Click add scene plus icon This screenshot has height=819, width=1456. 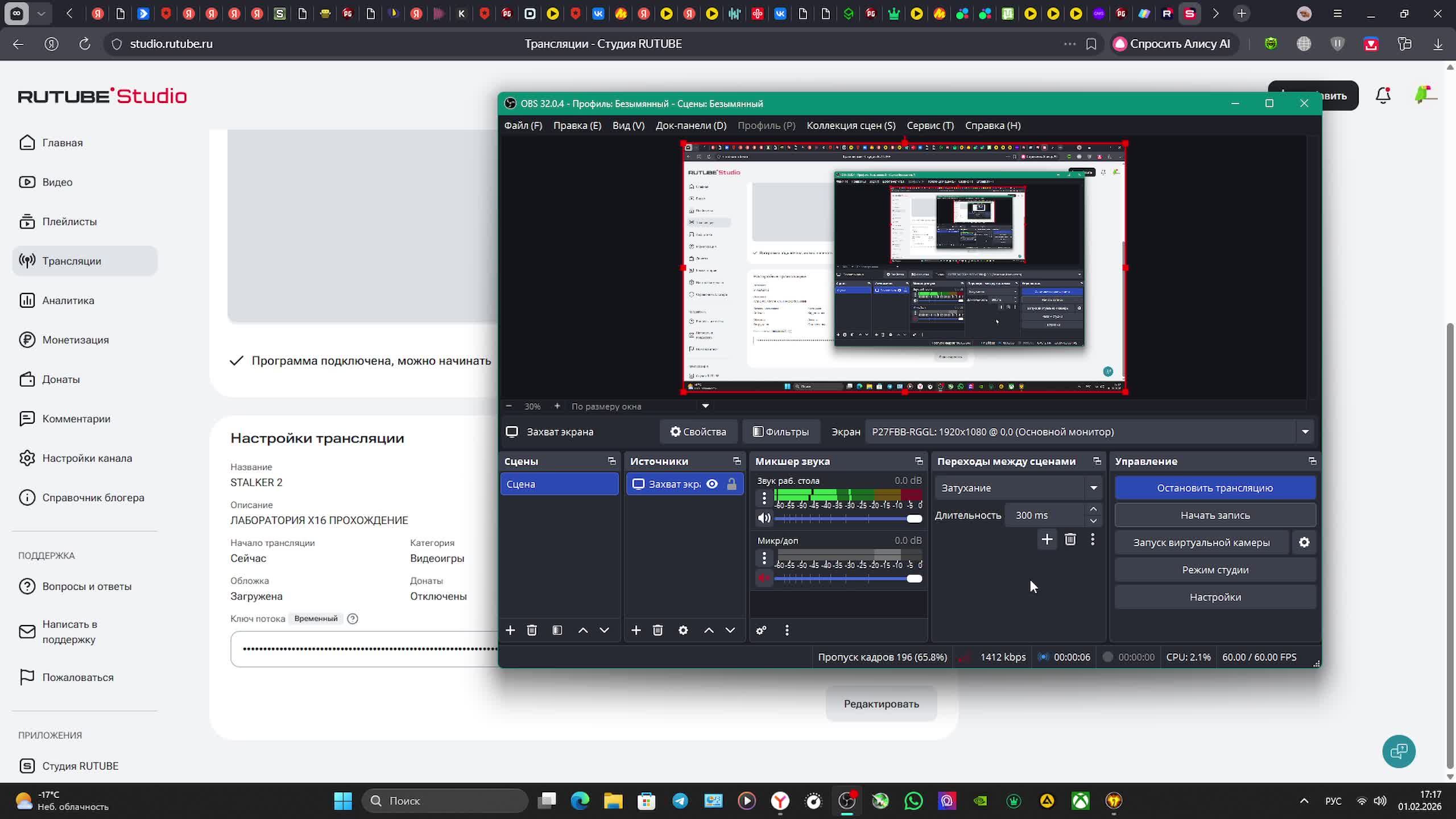pos(510,630)
